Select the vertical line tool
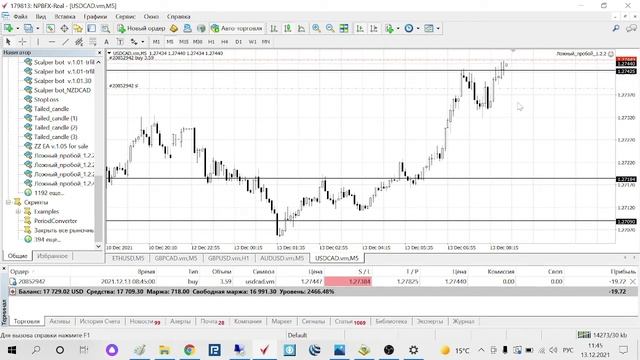This screenshot has height=360, width=640. click(x=38, y=42)
